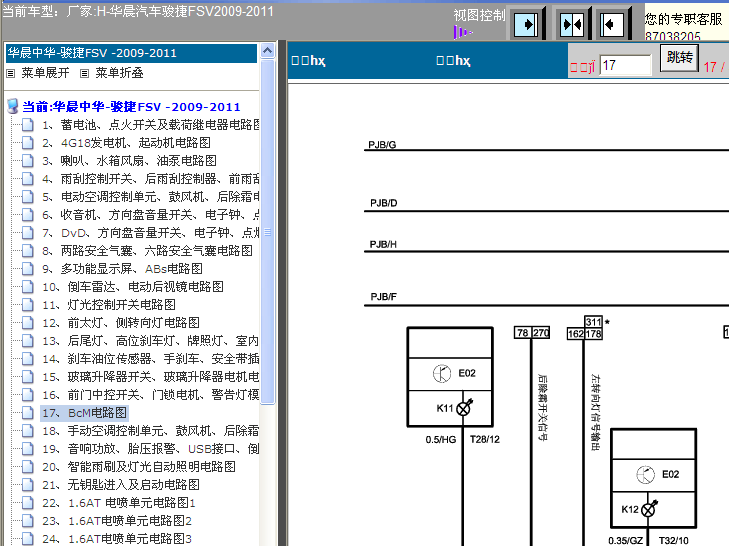Click the computer icon at the tree root
The width and height of the screenshot is (729, 546).
pos(13,107)
